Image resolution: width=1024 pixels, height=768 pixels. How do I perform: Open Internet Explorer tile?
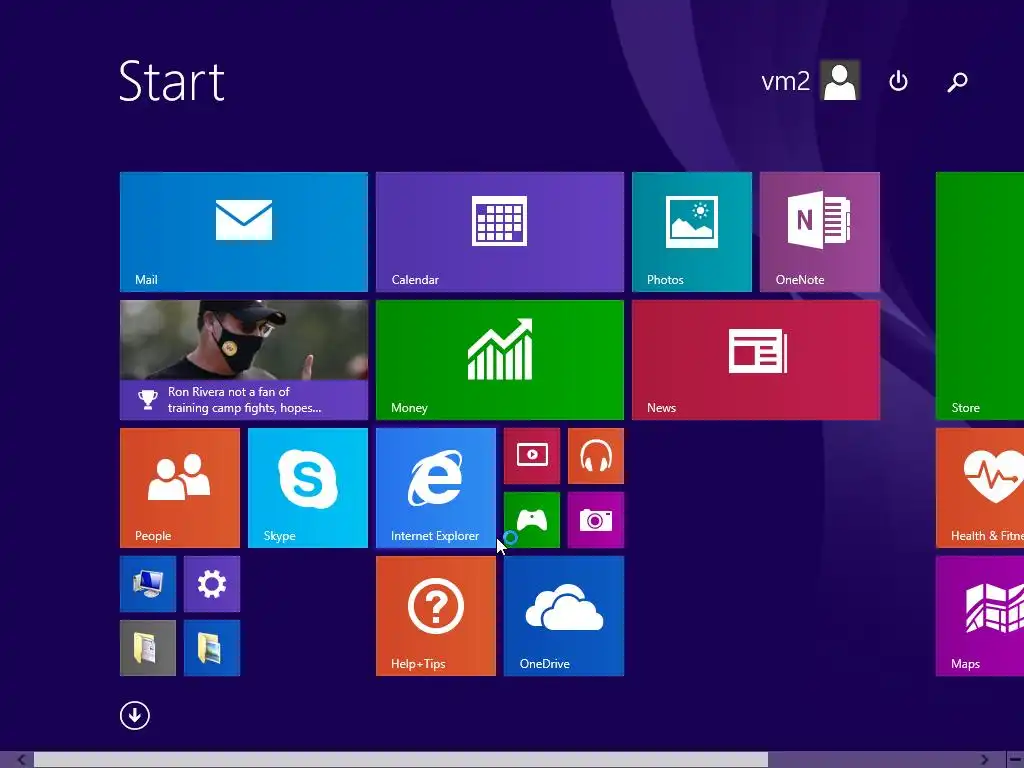[x=436, y=488]
